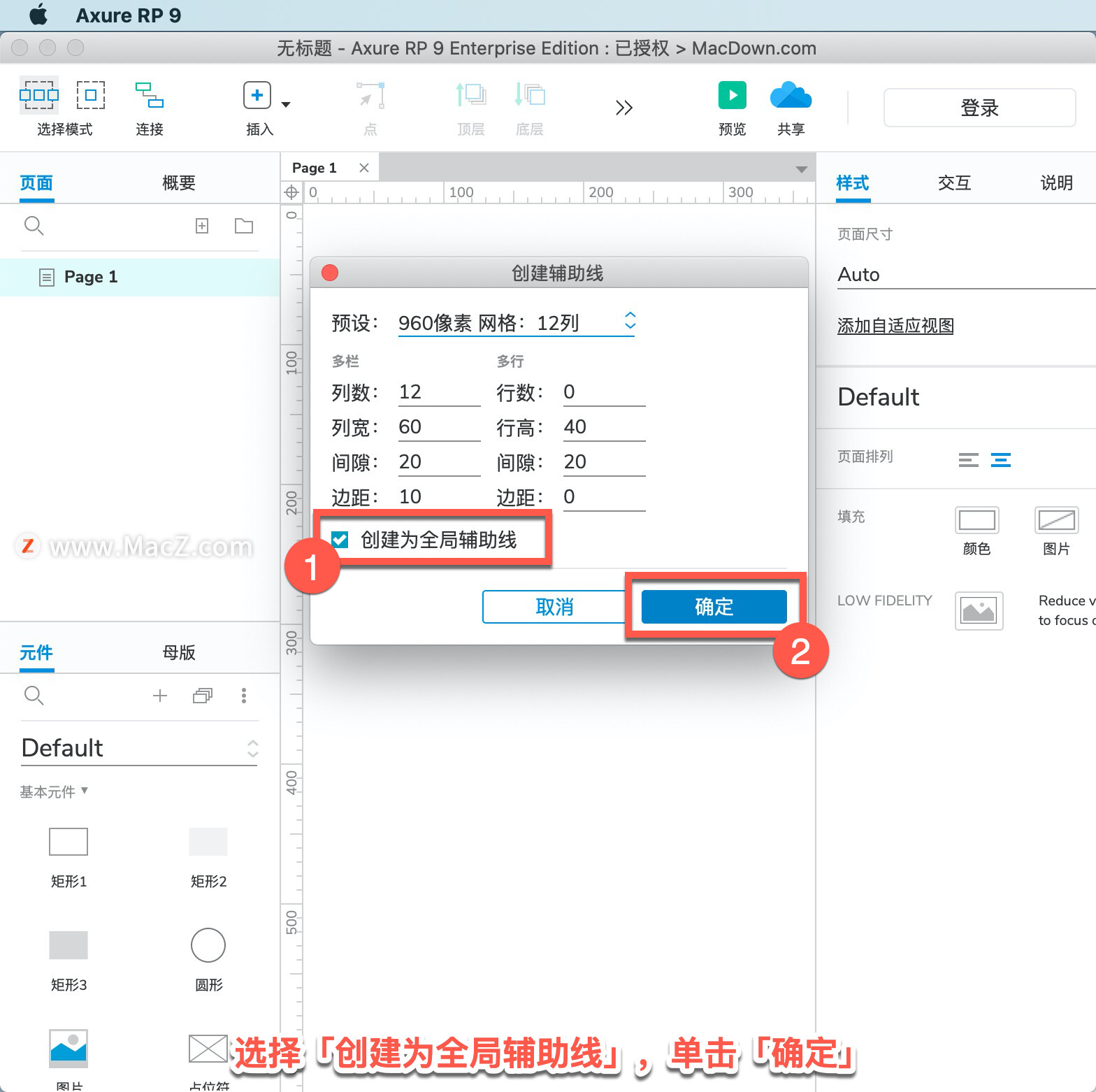Click the 确定 confirm button
Viewport: 1096px width, 1092px height.
714,607
